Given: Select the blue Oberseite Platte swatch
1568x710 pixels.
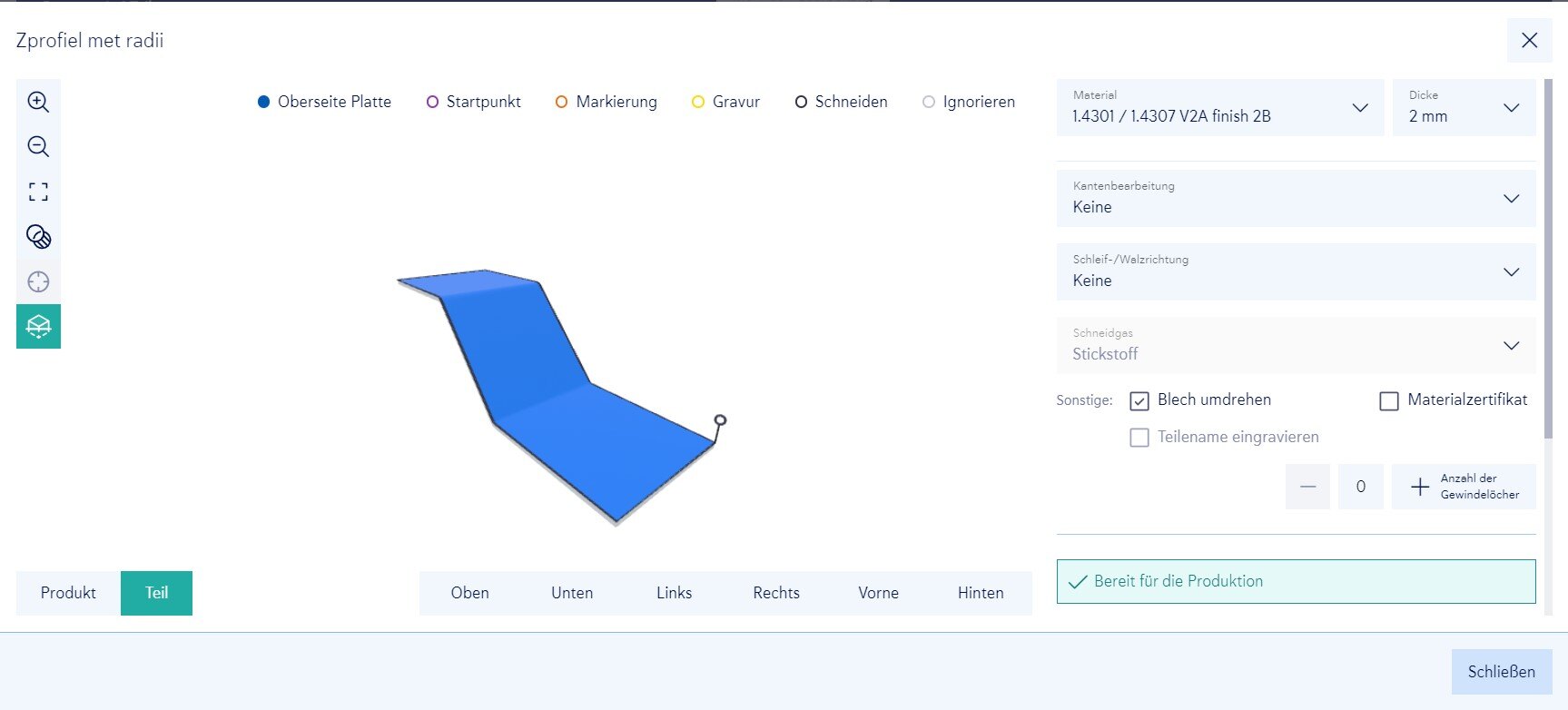Looking at the screenshot, I should (264, 102).
